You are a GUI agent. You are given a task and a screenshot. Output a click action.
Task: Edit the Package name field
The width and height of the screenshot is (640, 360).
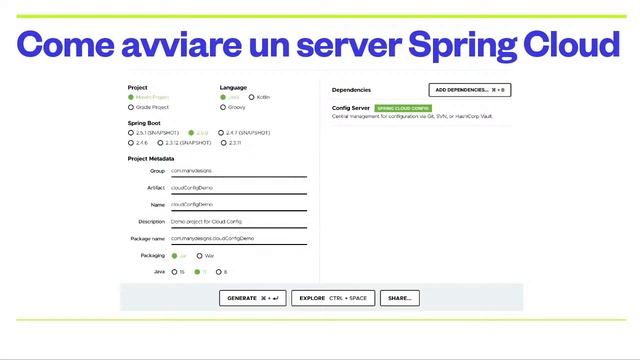coord(239,239)
